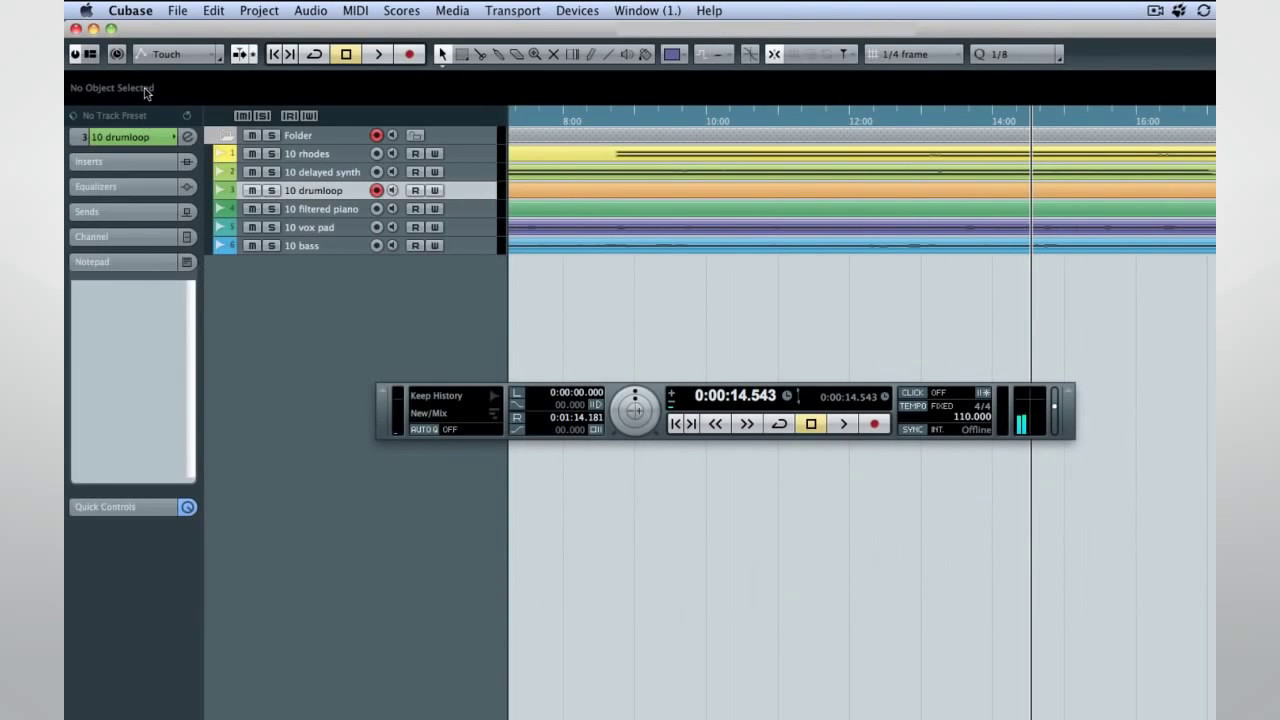Toggle SYNC button in transport panel

[913, 429]
